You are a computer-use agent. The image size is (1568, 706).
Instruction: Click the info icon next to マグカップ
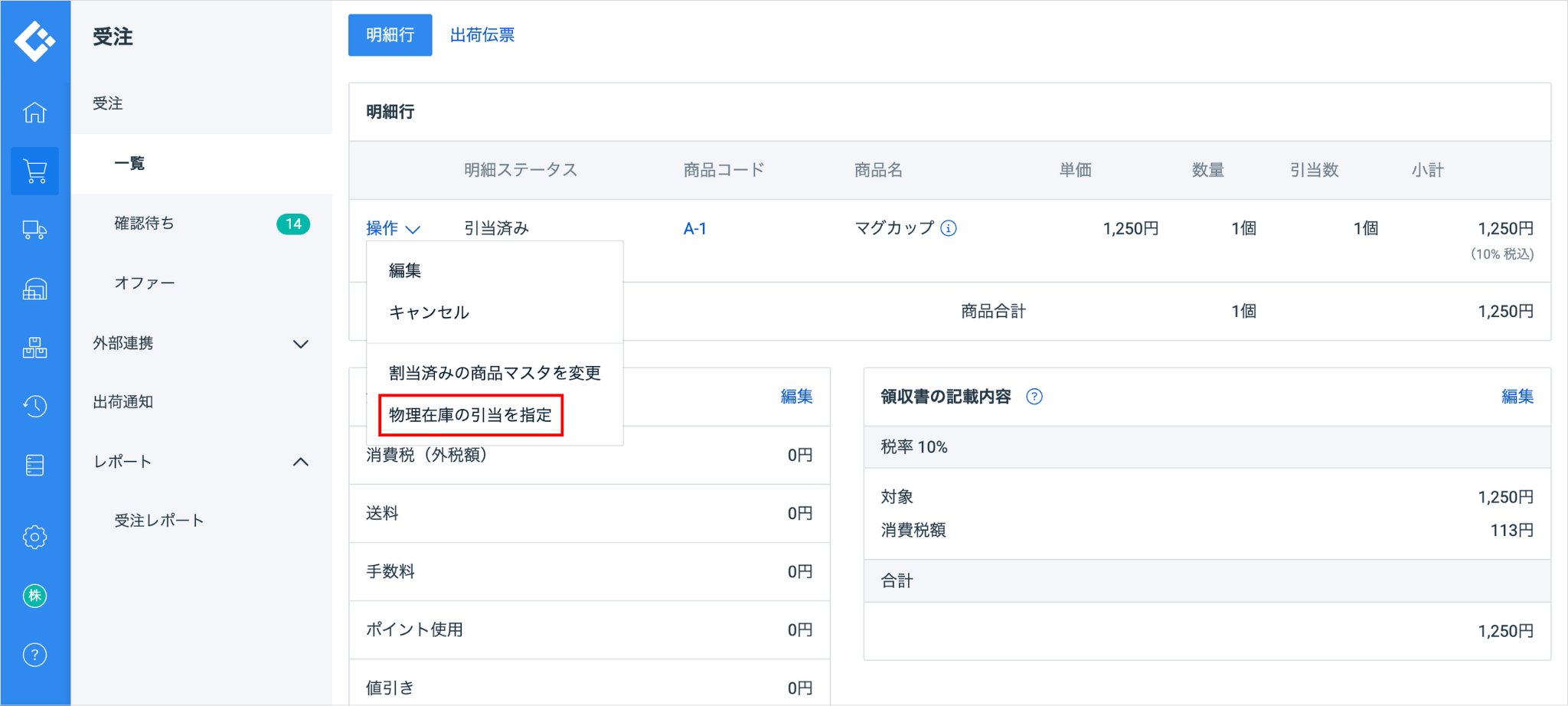(949, 228)
